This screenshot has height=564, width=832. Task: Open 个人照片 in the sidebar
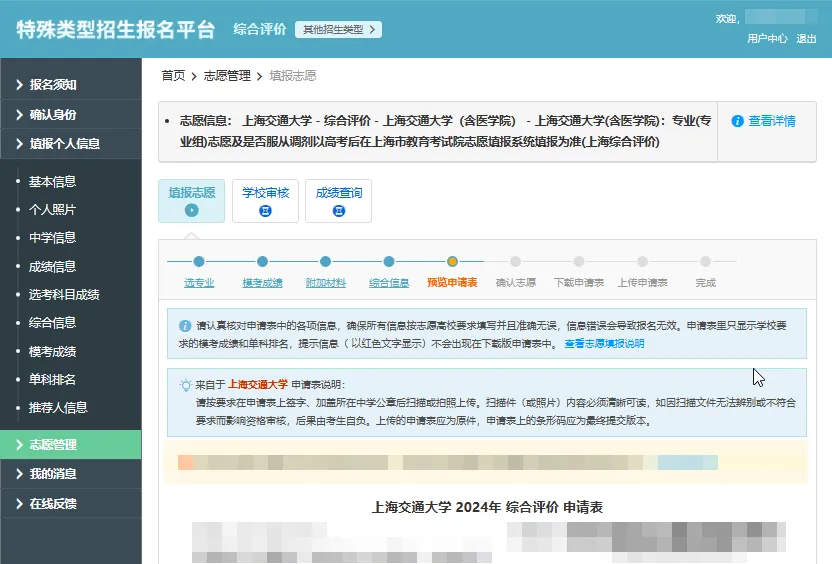tap(52, 210)
